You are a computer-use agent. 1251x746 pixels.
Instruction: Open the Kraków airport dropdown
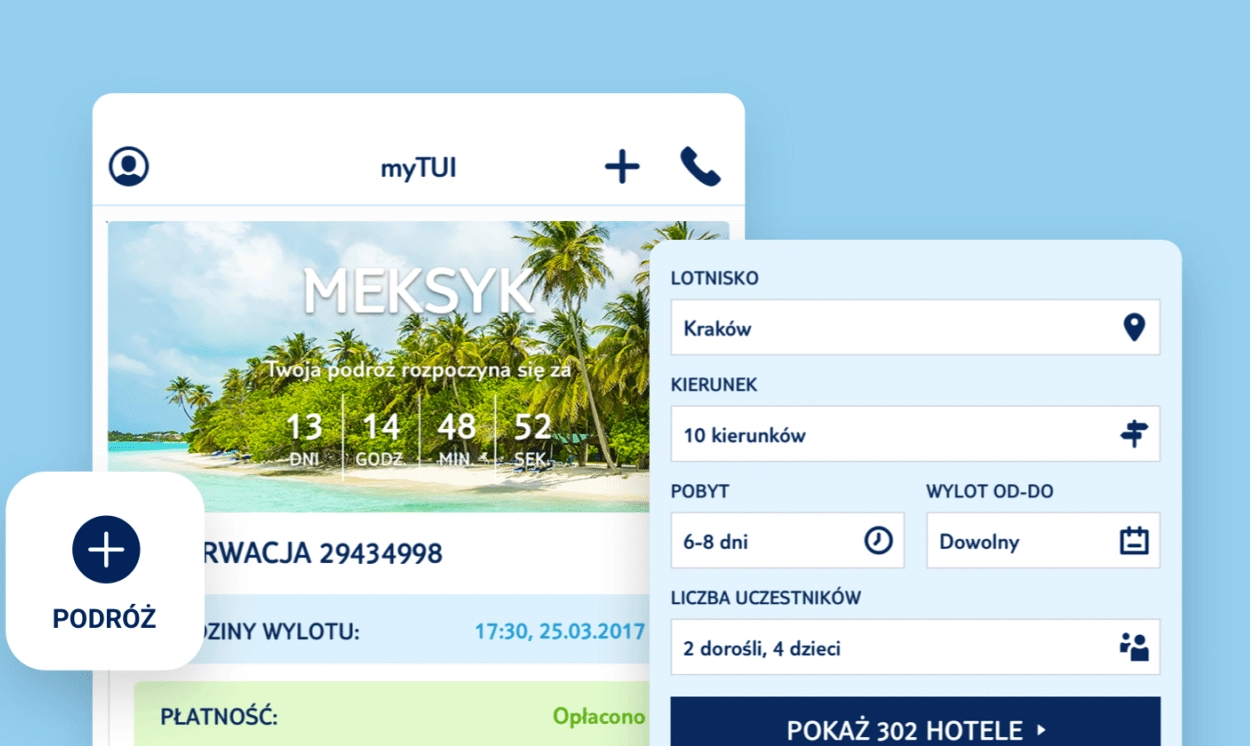pyautogui.click(x=915, y=327)
